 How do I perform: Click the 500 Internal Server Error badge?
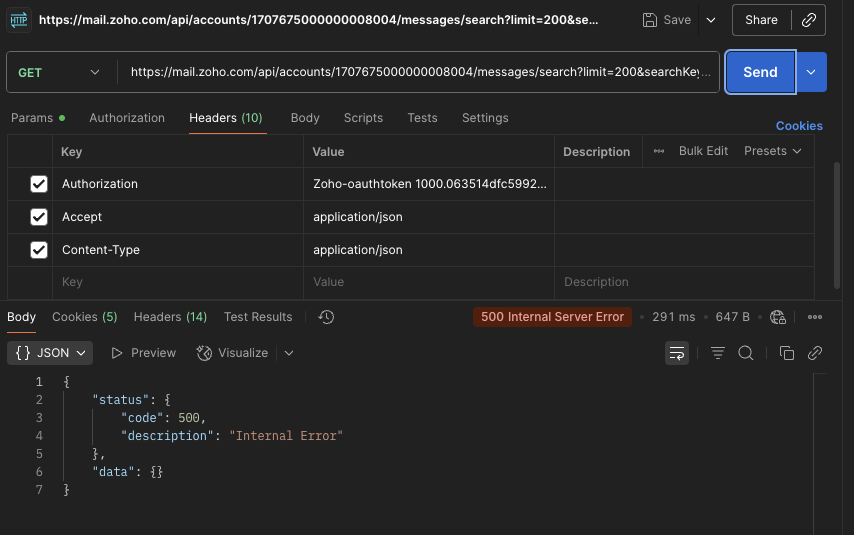click(x=552, y=317)
